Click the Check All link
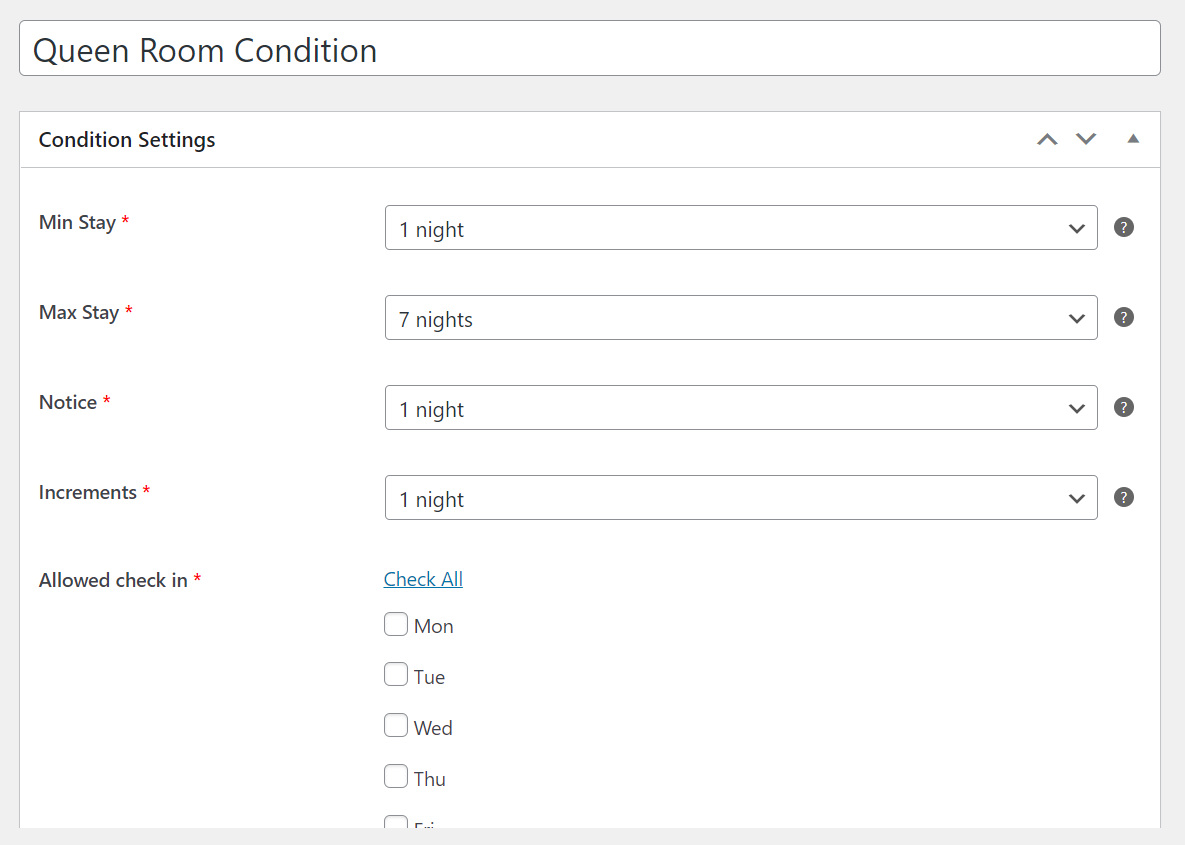Viewport: 1185px width, 845px height. pyautogui.click(x=423, y=579)
